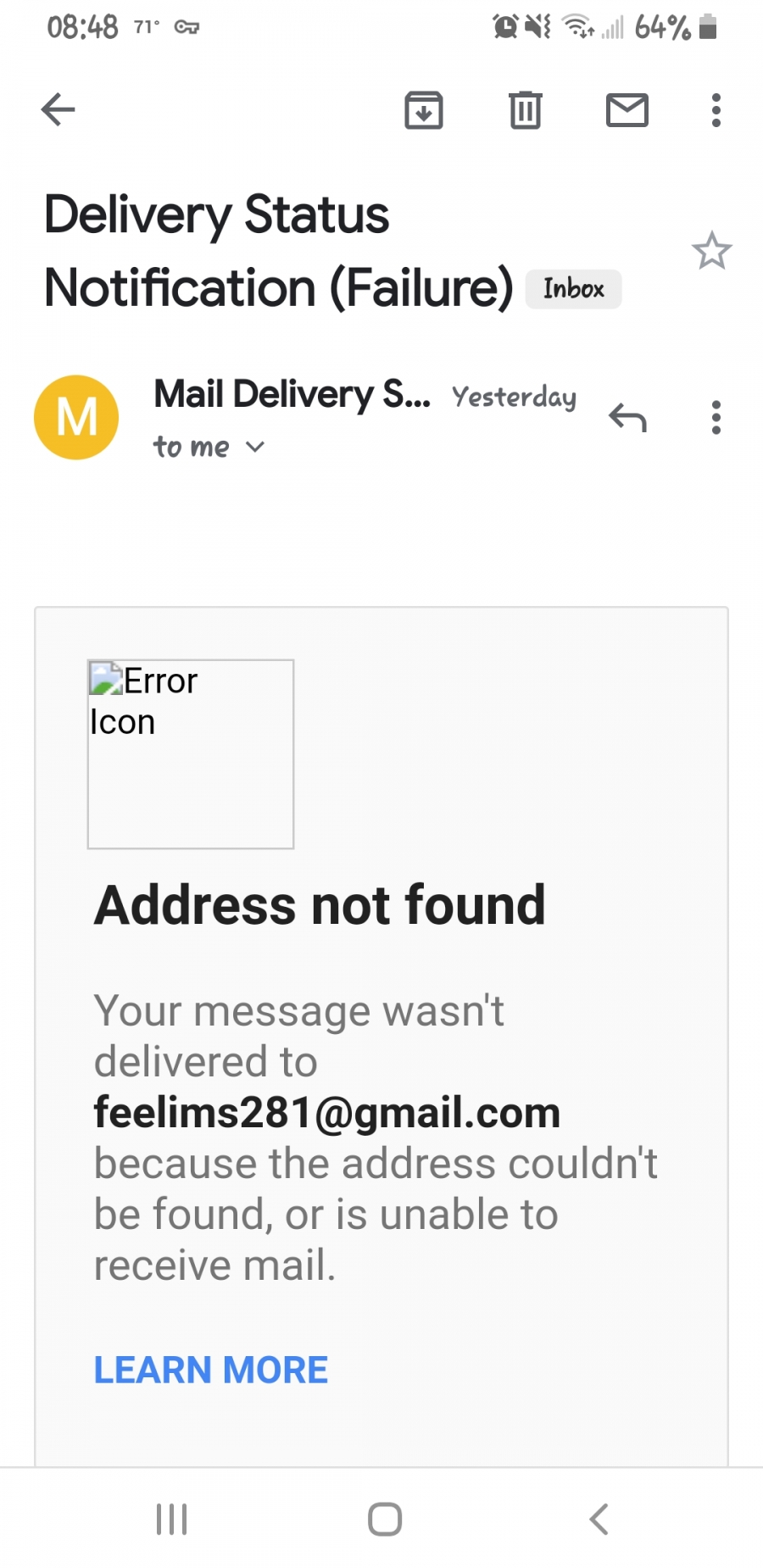This screenshot has height=1568, width=763.
Task: Tap the Android back navigation chevron
Action: 599,1519
